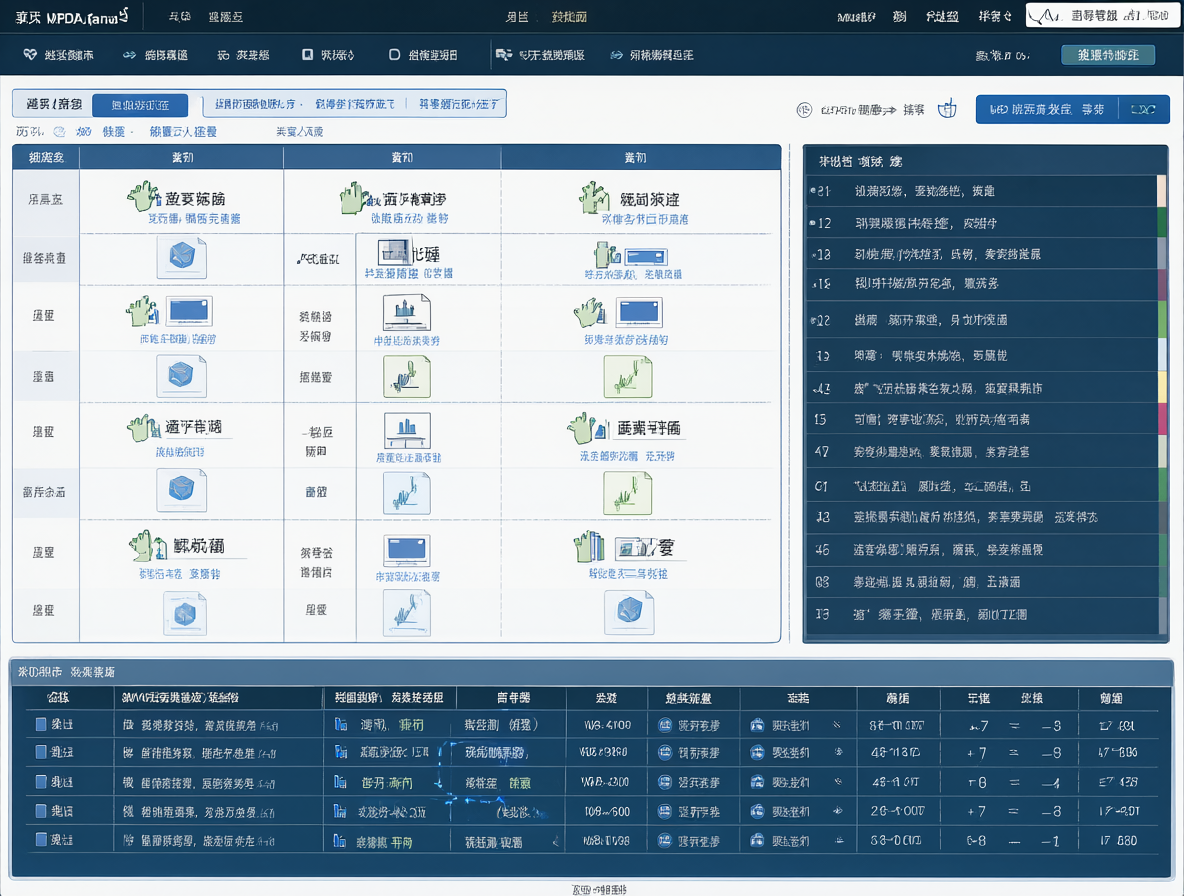Open the blue line chart document, sixth grid row

(406, 493)
